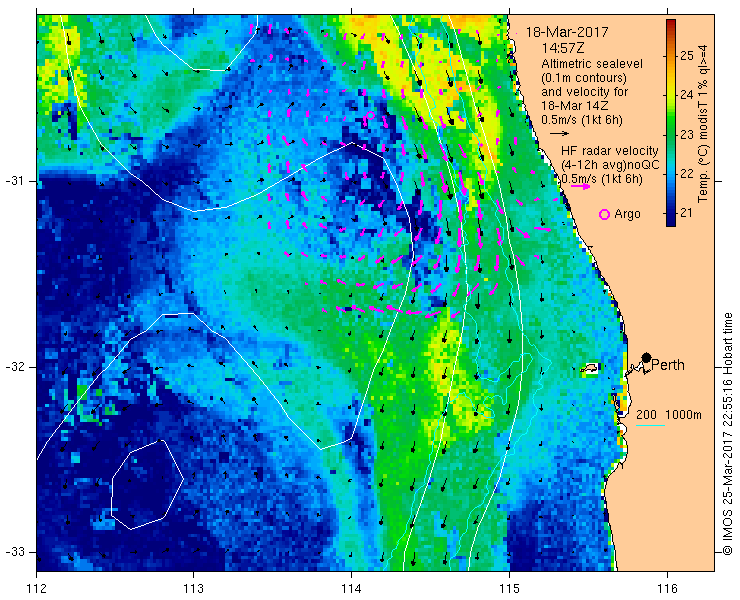This screenshot has height=600, width=740.
Task: Click the cyan 200/1000m isobath legend line
Action: click(x=650, y=426)
